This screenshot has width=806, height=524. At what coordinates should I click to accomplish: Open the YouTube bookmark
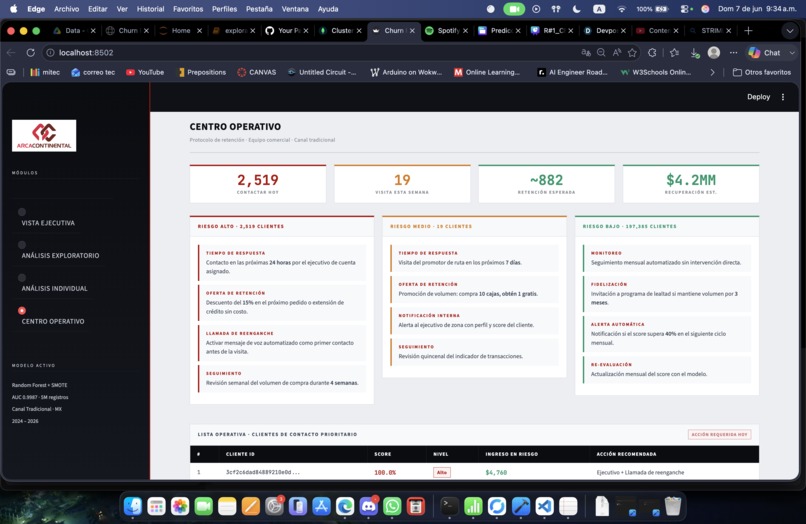point(145,73)
